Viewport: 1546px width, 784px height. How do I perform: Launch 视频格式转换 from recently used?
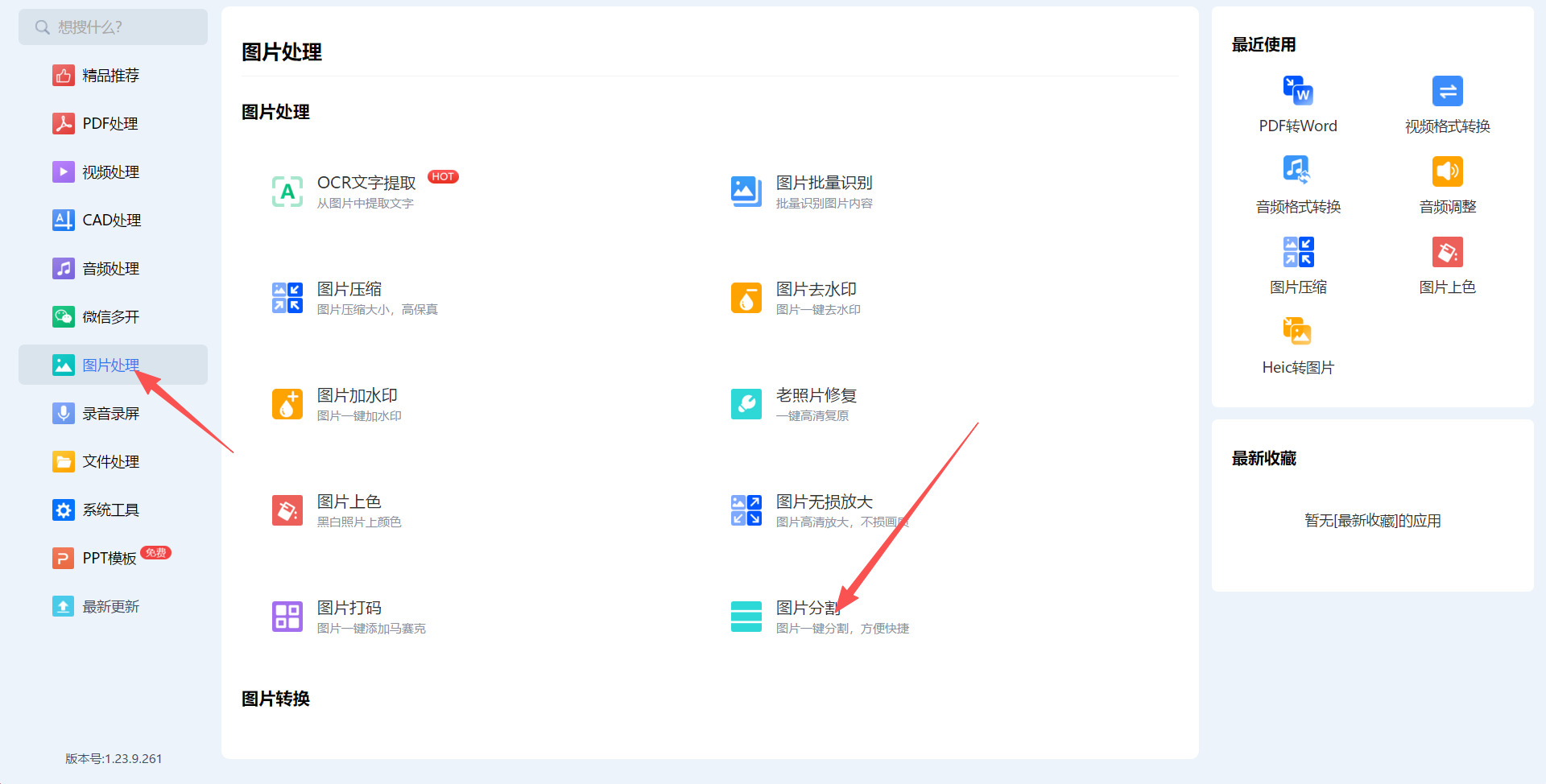(1448, 105)
